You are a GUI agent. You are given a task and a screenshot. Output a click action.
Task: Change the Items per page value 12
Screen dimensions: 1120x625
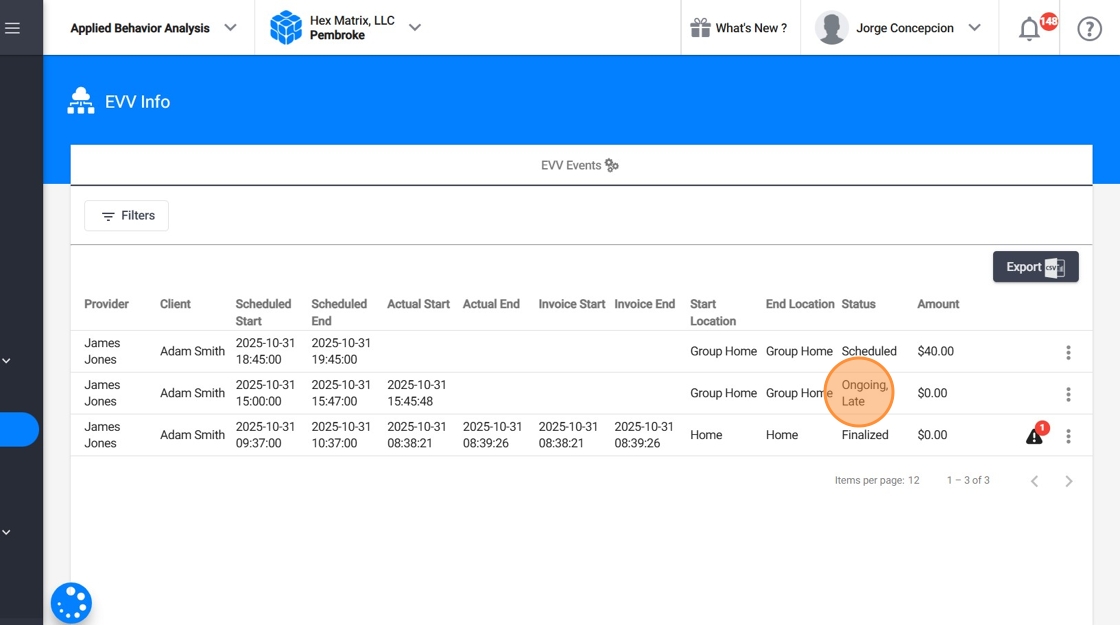914,480
